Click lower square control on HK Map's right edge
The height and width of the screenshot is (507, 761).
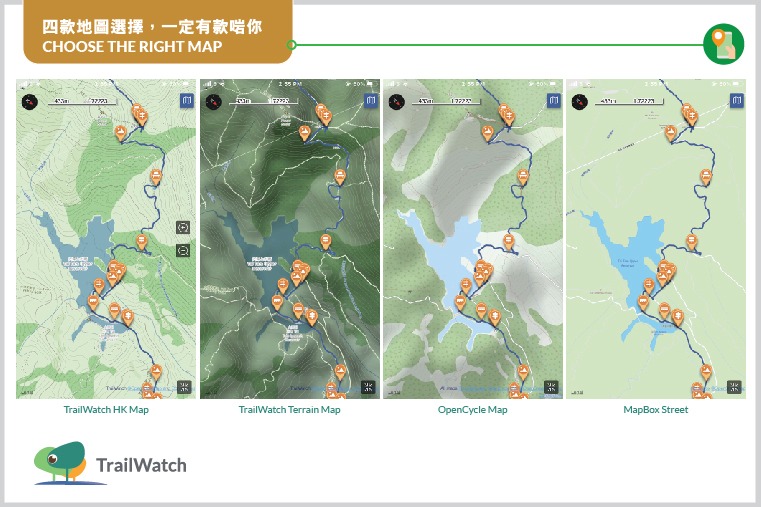[x=183, y=250]
